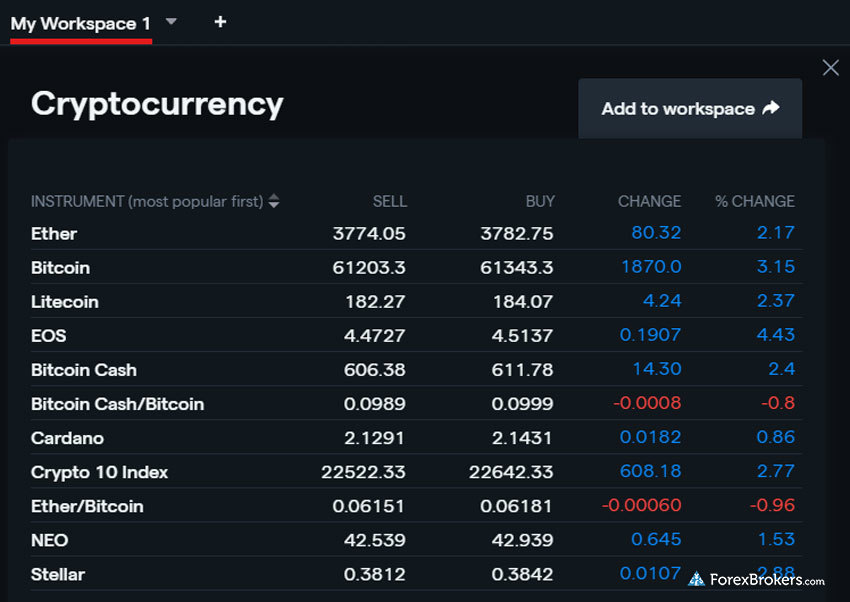850x602 pixels.
Task: Close the Cryptocurrency panel with X
Action: 830,68
